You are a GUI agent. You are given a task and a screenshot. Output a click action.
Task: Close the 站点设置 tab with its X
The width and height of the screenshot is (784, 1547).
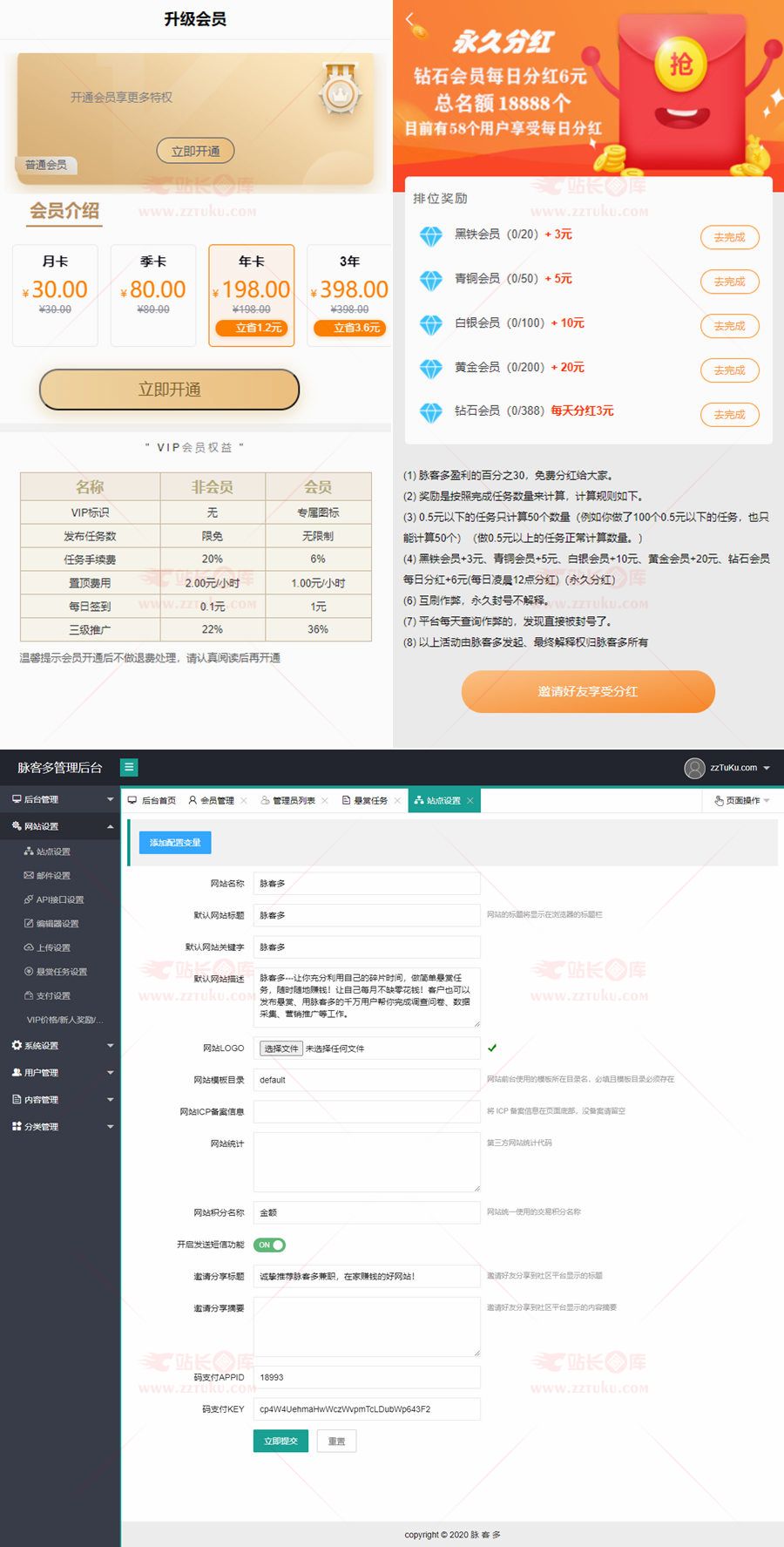(470, 800)
